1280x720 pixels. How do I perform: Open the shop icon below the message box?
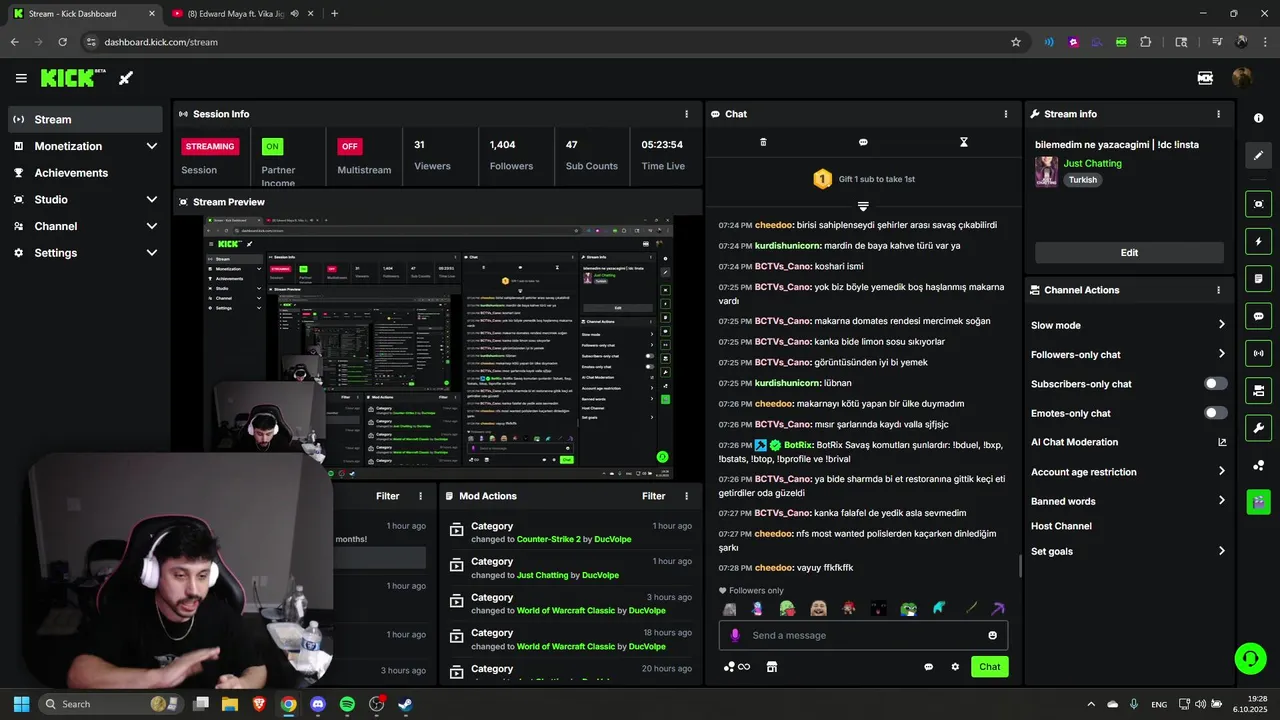pyautogui.click(x=771, y=667)
